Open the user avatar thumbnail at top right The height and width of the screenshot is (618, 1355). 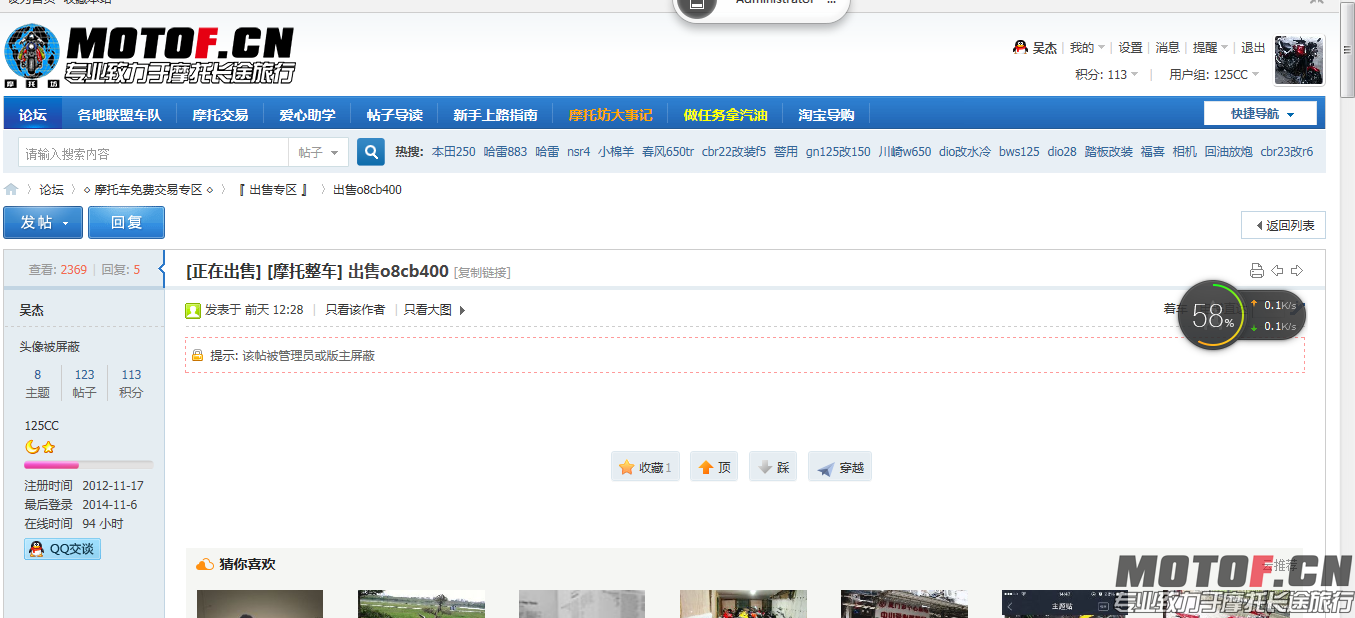1299,60
